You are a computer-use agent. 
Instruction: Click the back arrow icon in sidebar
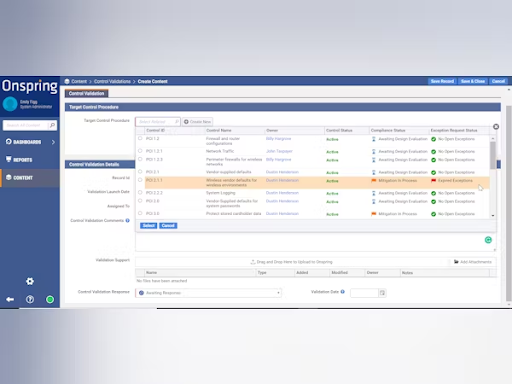(10, 299)
